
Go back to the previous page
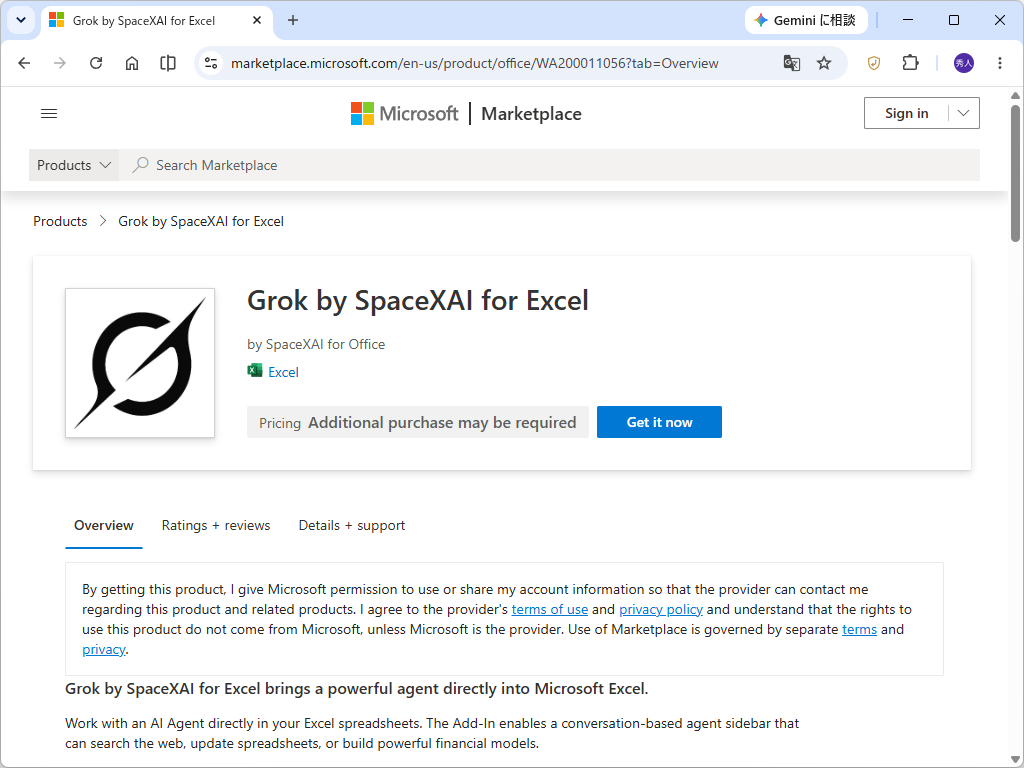(24, 63)
